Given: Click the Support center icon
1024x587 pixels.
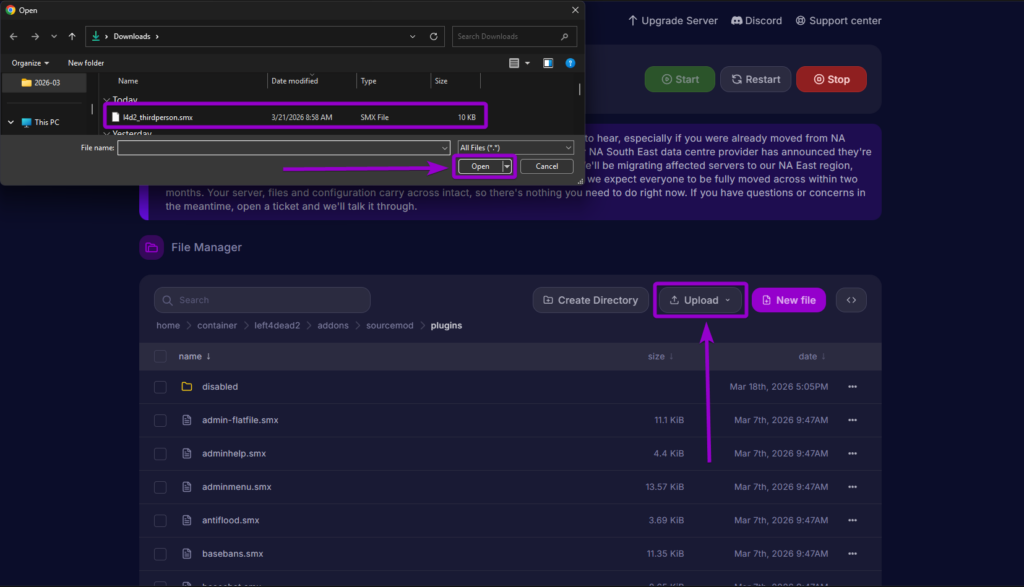Looking at the screenshot, I should [x=799, y=20].
